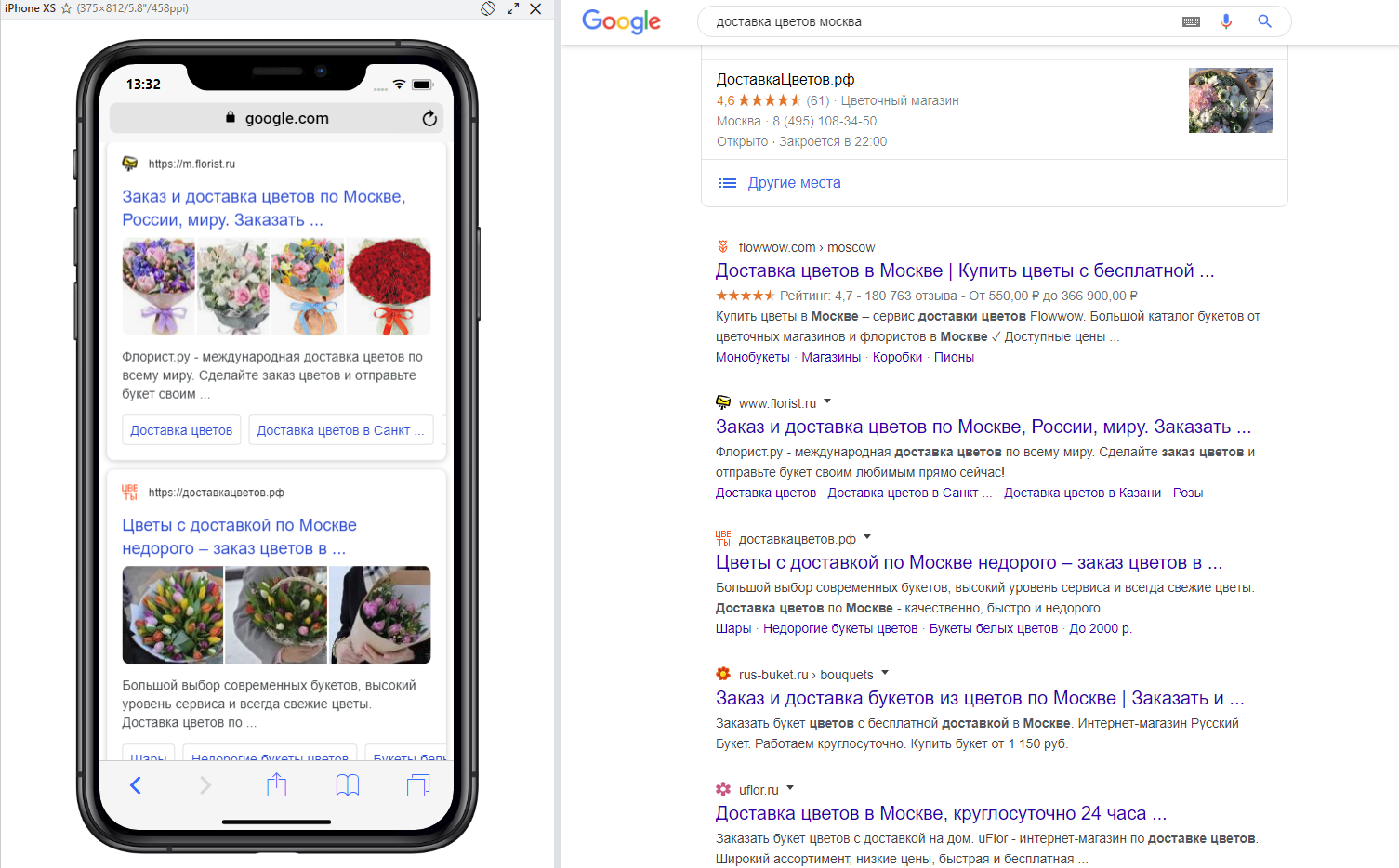Reload the page in the phone browser
Image resolution: width=1399 pixels, height=868 pixels.
point(429,118)
